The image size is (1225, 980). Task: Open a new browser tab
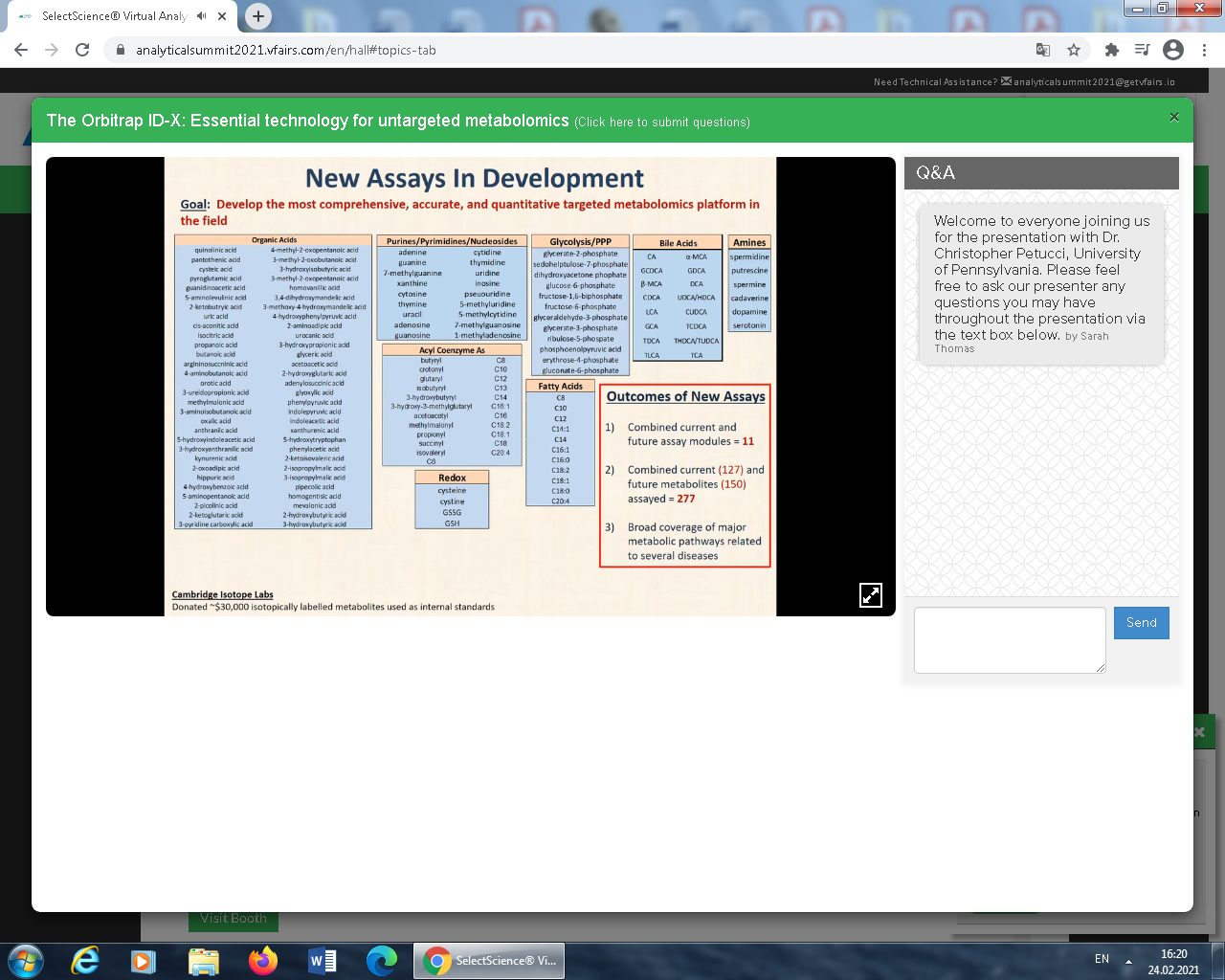pos(258,16)
